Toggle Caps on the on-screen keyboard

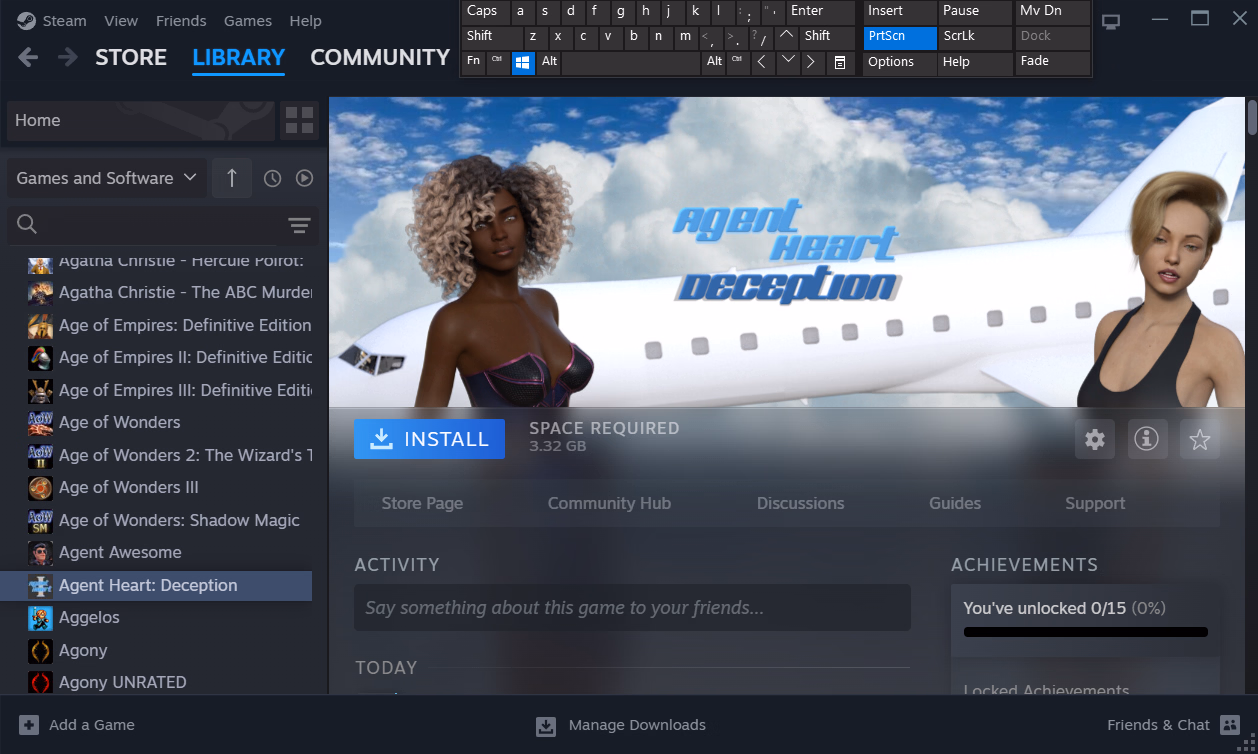coord(485,12)
